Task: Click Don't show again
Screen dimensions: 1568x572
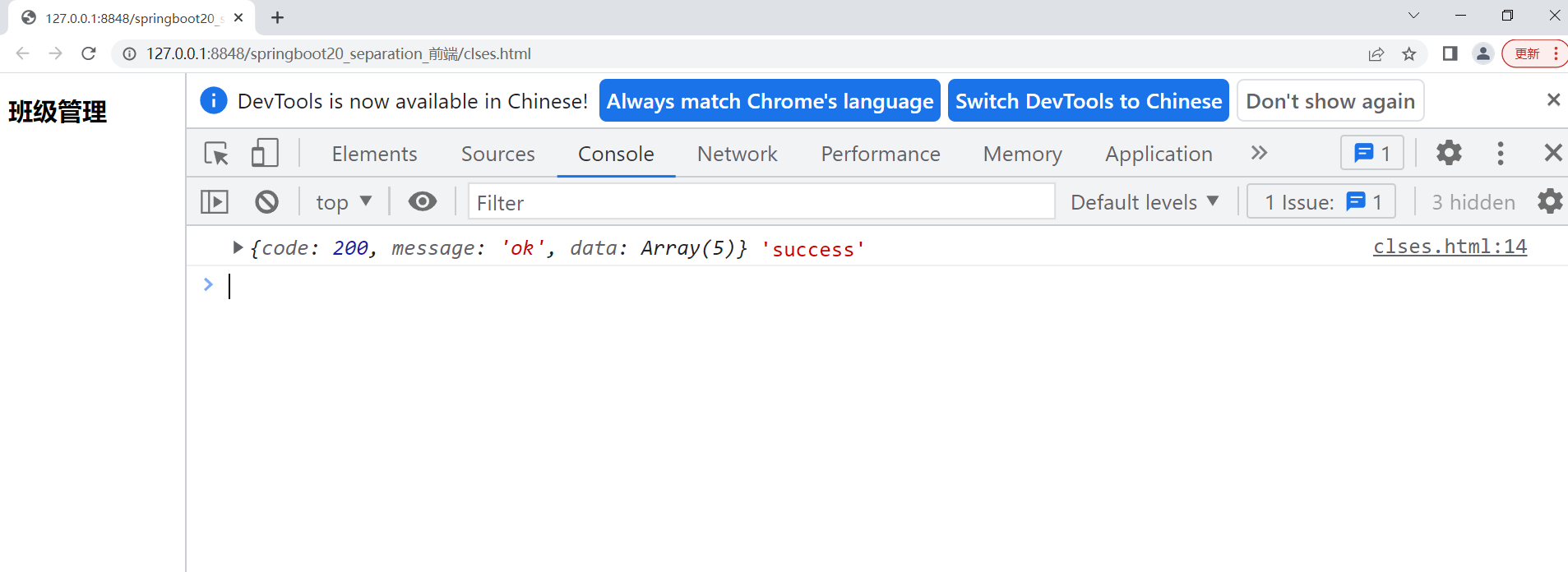Action: tap(1330, 100)
